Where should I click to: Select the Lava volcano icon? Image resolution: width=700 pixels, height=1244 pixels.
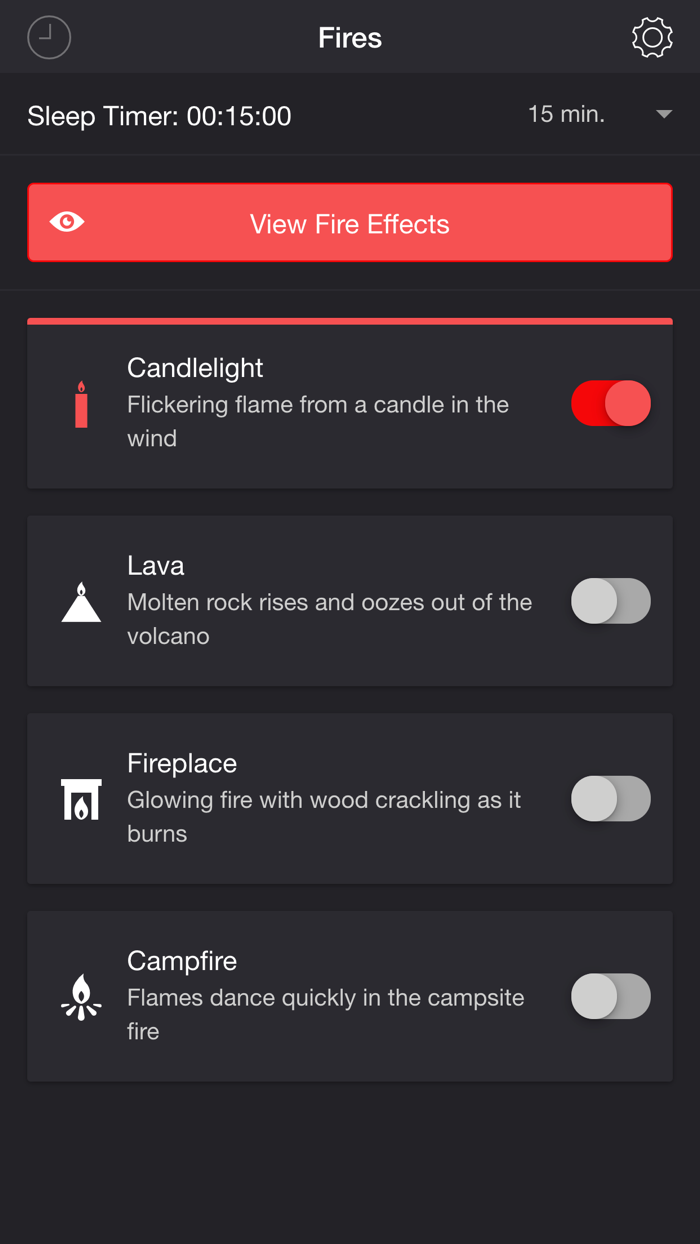(x=80, y=600)
